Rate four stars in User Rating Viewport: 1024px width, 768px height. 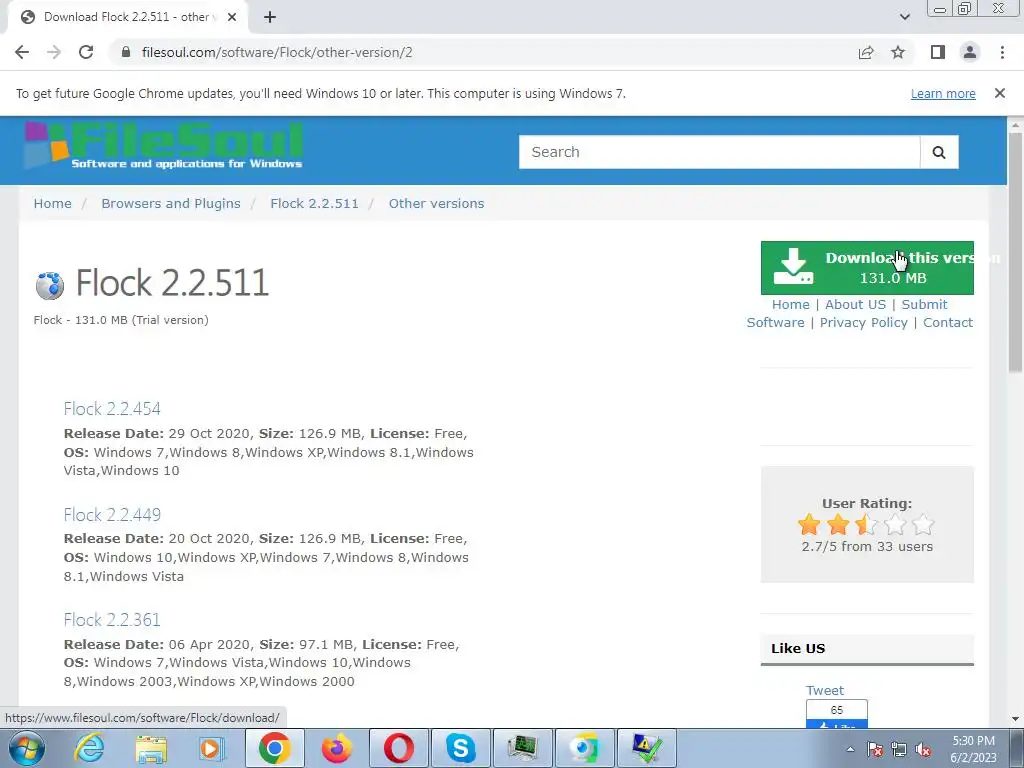tap(895, 524)
